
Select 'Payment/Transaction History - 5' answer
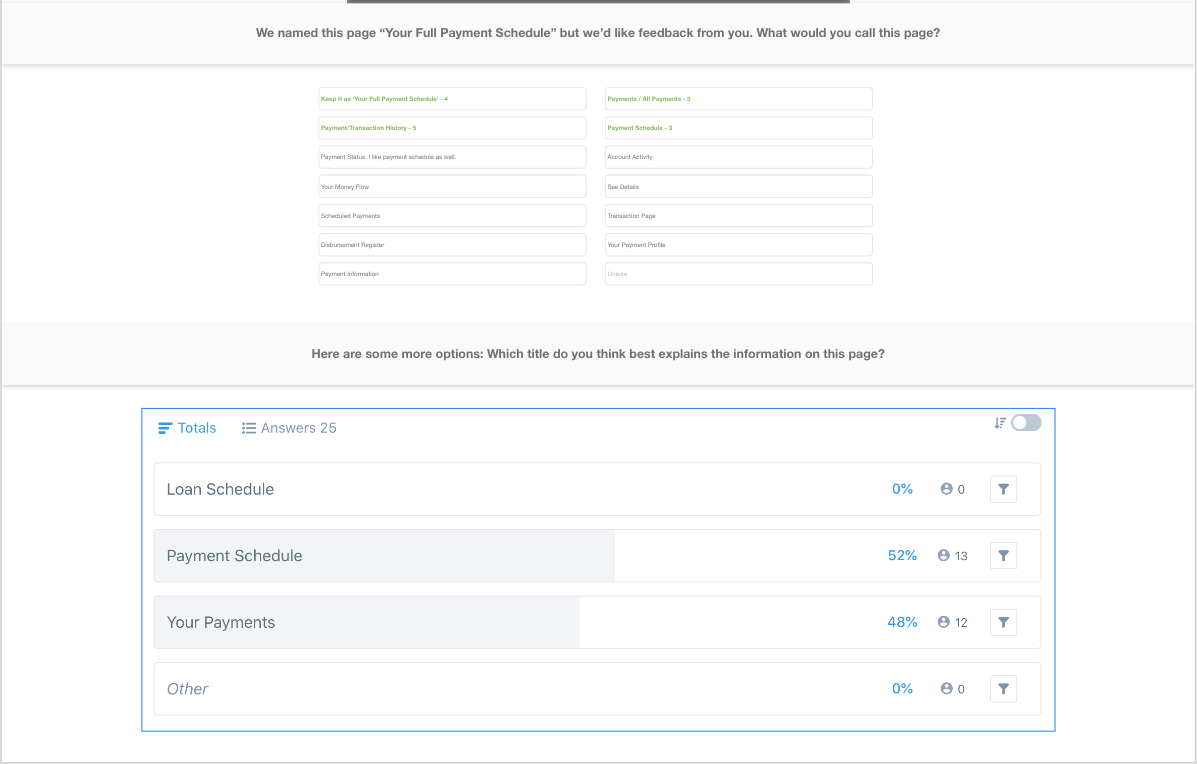coord(452,128)
